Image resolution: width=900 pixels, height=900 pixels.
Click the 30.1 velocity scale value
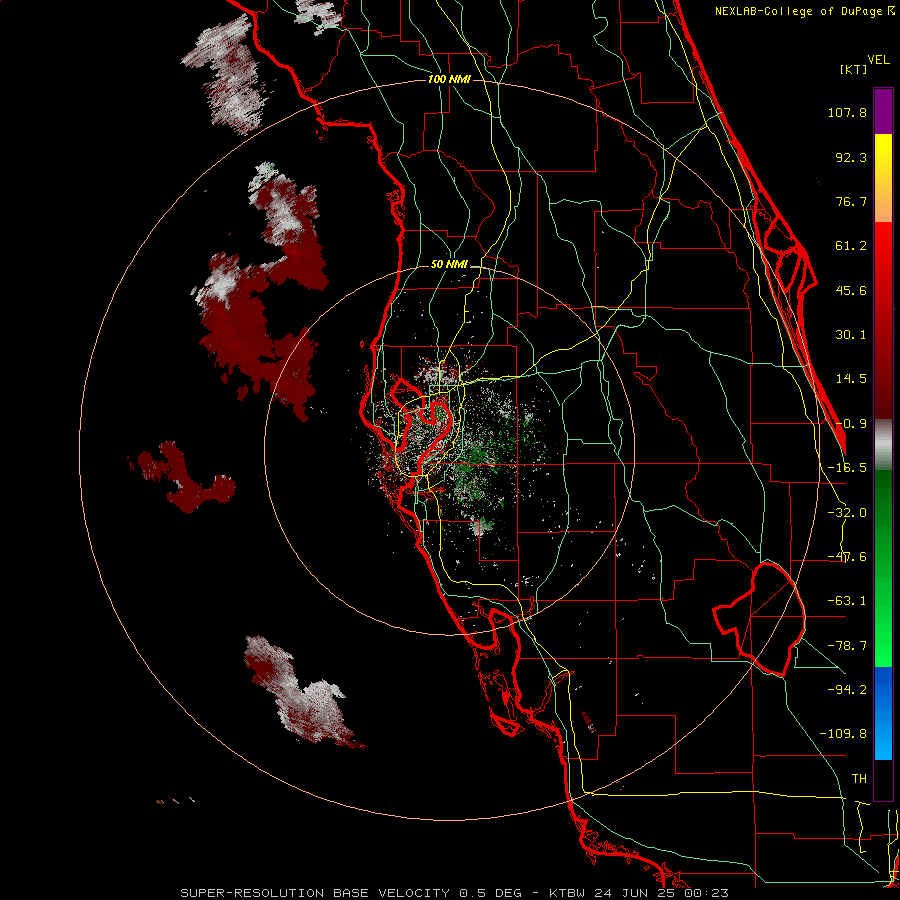coord(851,335)
